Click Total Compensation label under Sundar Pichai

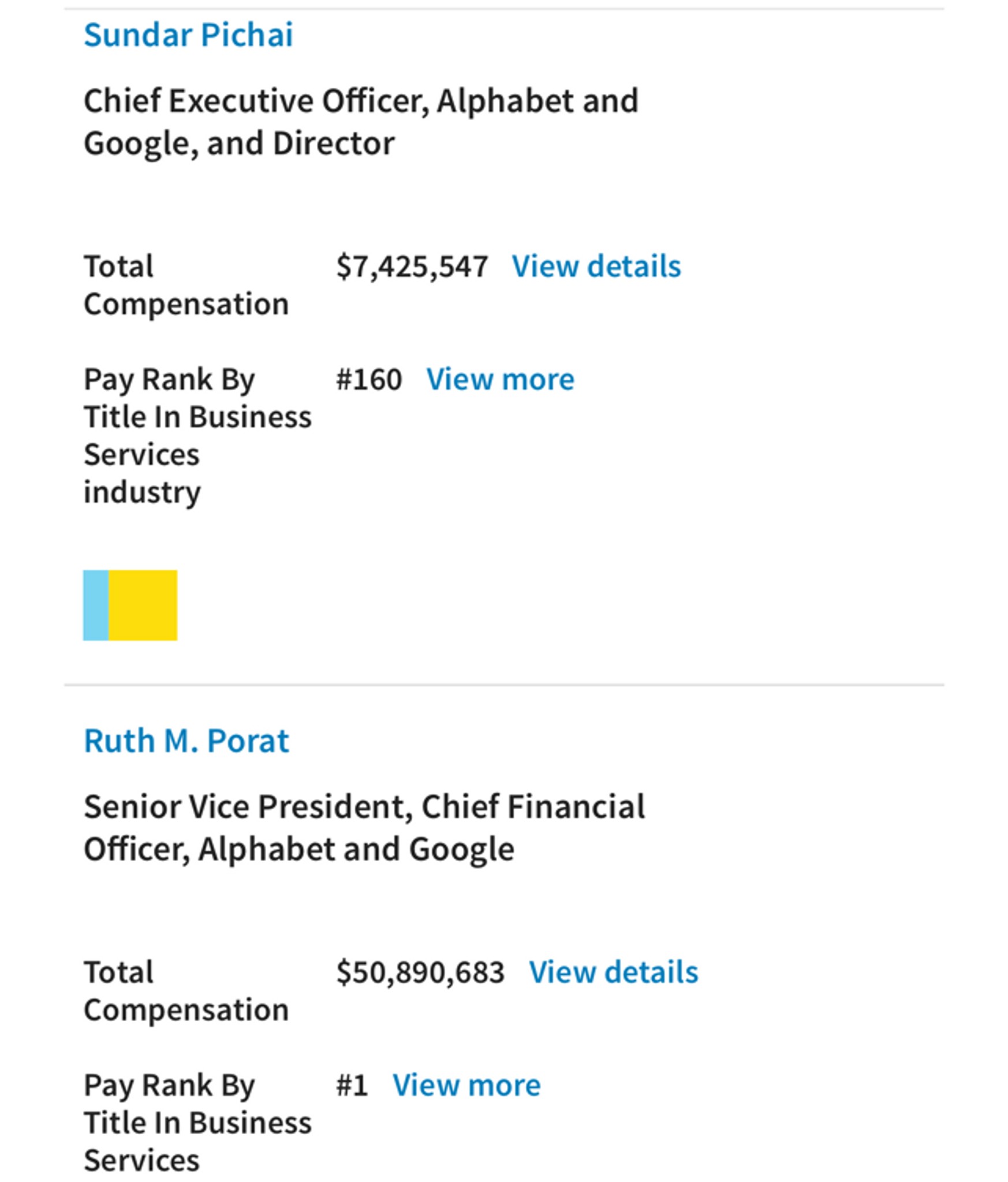tap(186, 285)
